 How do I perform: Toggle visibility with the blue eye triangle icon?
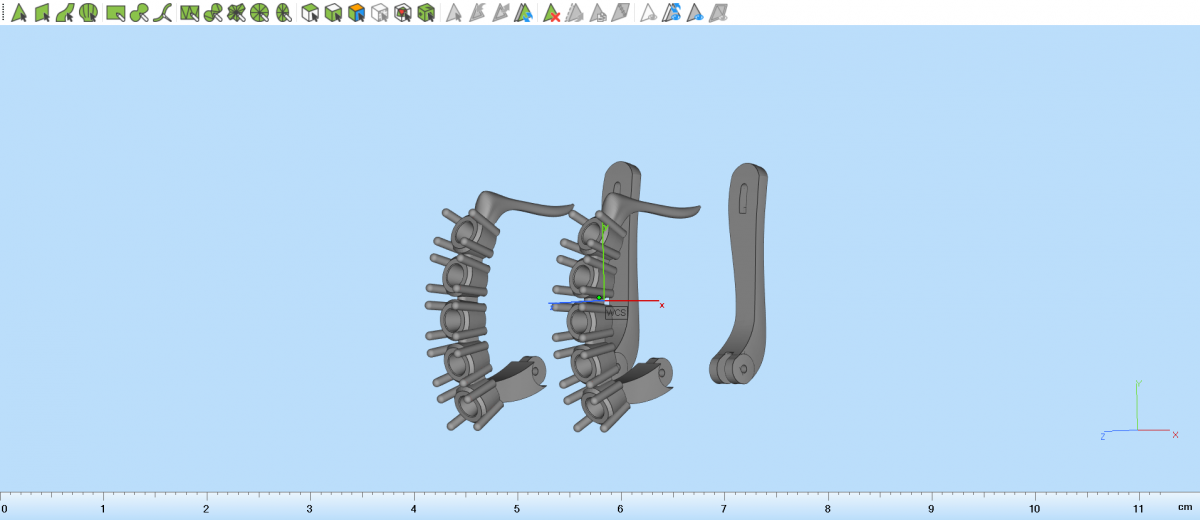pyautogui.click(x=694, y=13)
